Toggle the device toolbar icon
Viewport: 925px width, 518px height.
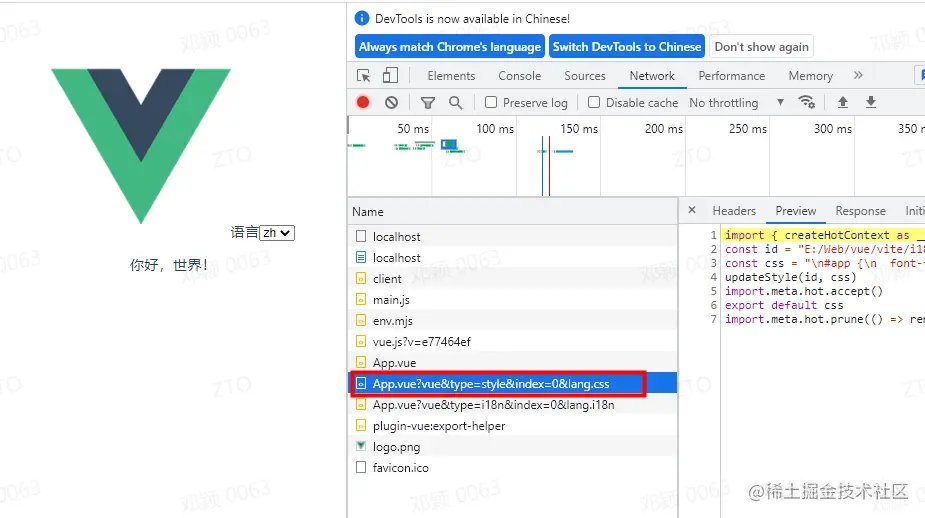pyautogui.click(x=390, y=76)
